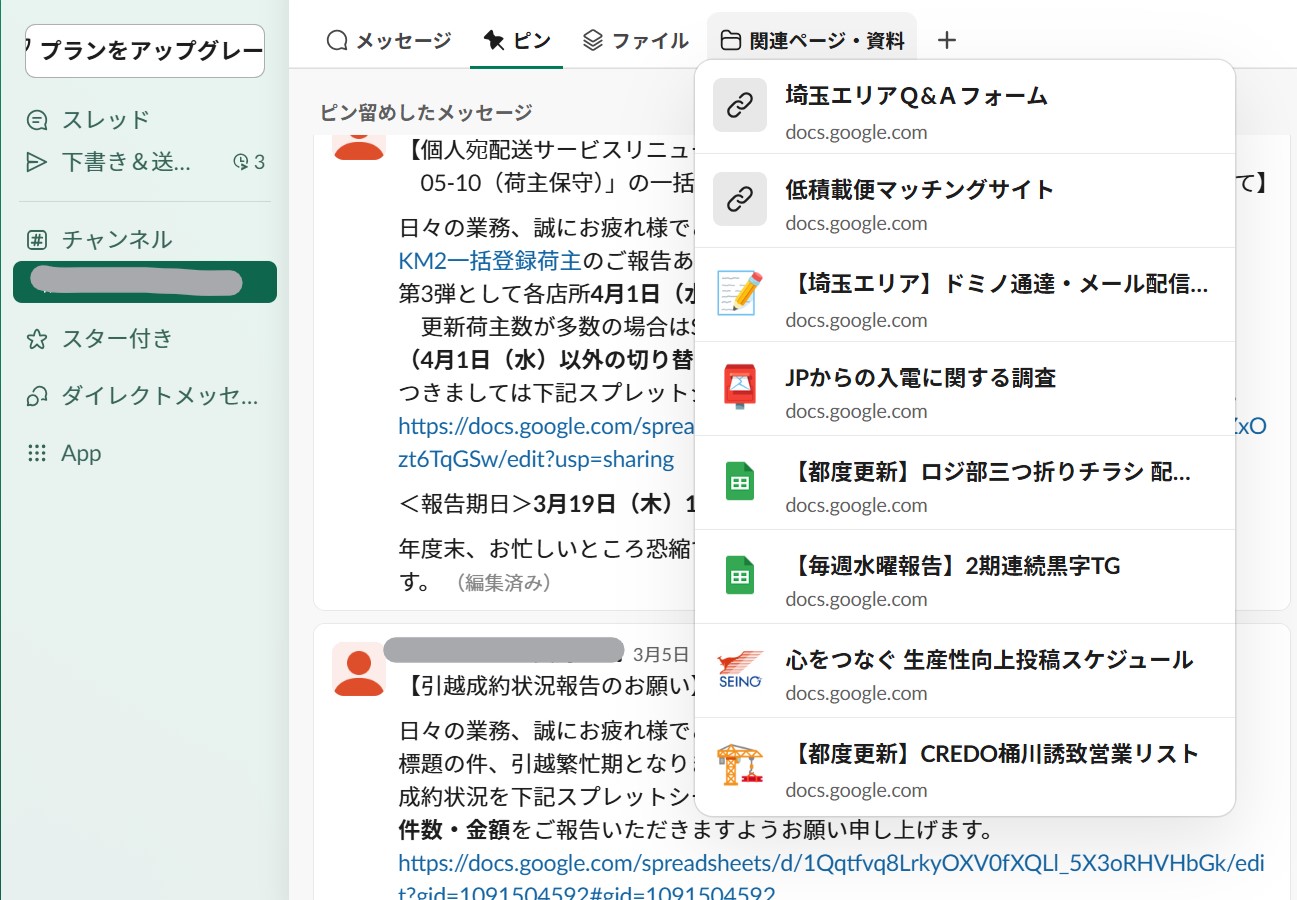Open スレッド in the sidebar
Viewport: 1297px width, 900px height.
[105, 120]
